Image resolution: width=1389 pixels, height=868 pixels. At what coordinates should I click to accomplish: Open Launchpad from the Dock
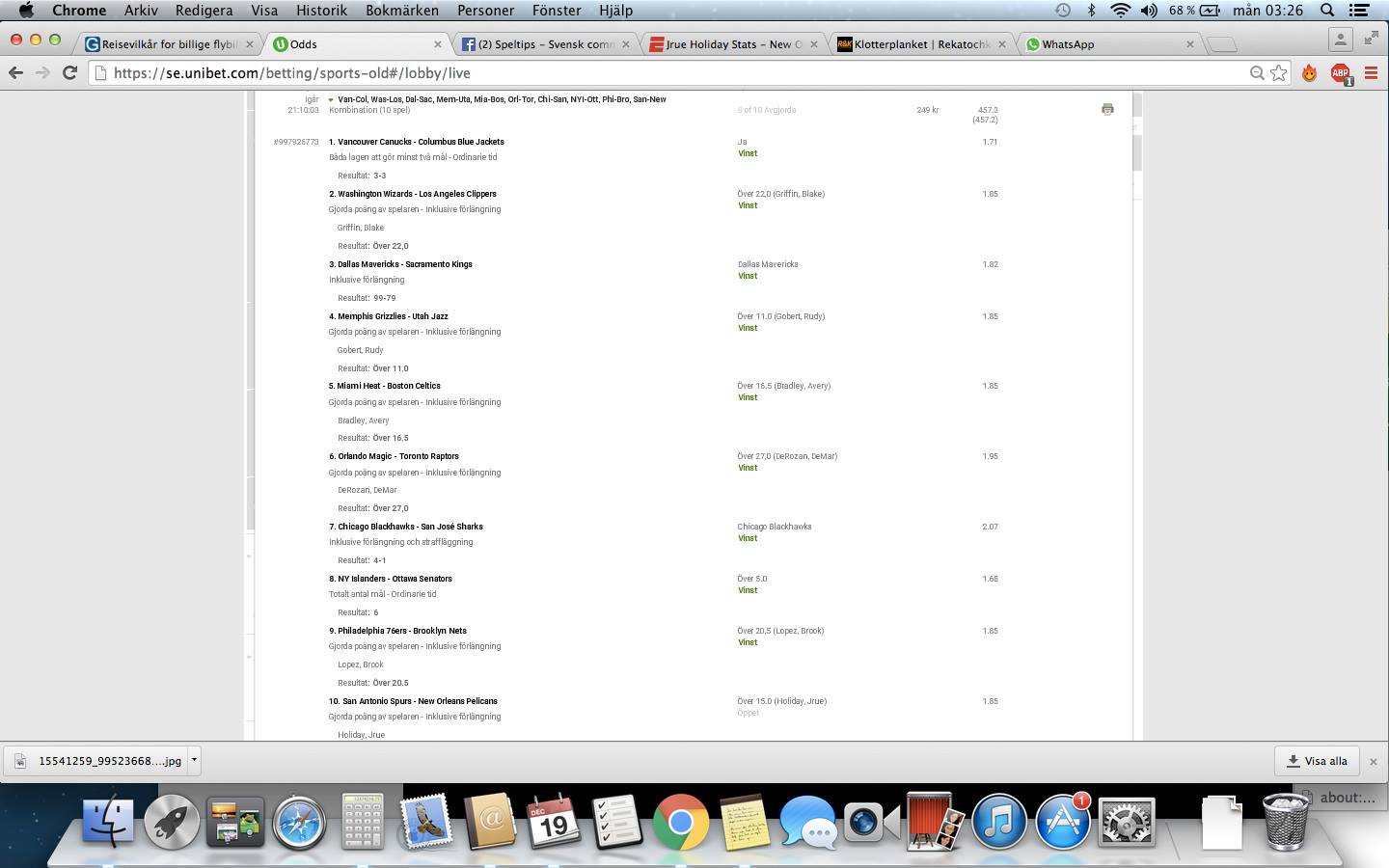coord(172,822)
